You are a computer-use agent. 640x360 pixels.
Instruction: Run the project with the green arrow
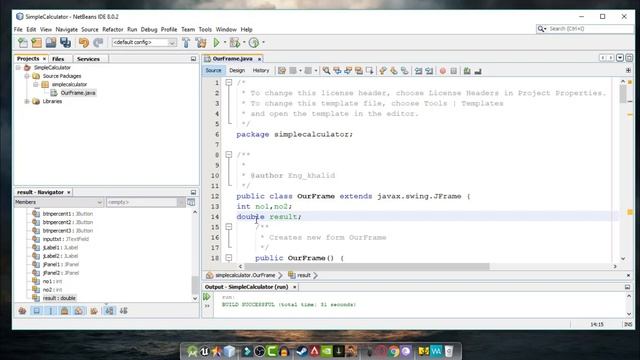click(216, 42)
